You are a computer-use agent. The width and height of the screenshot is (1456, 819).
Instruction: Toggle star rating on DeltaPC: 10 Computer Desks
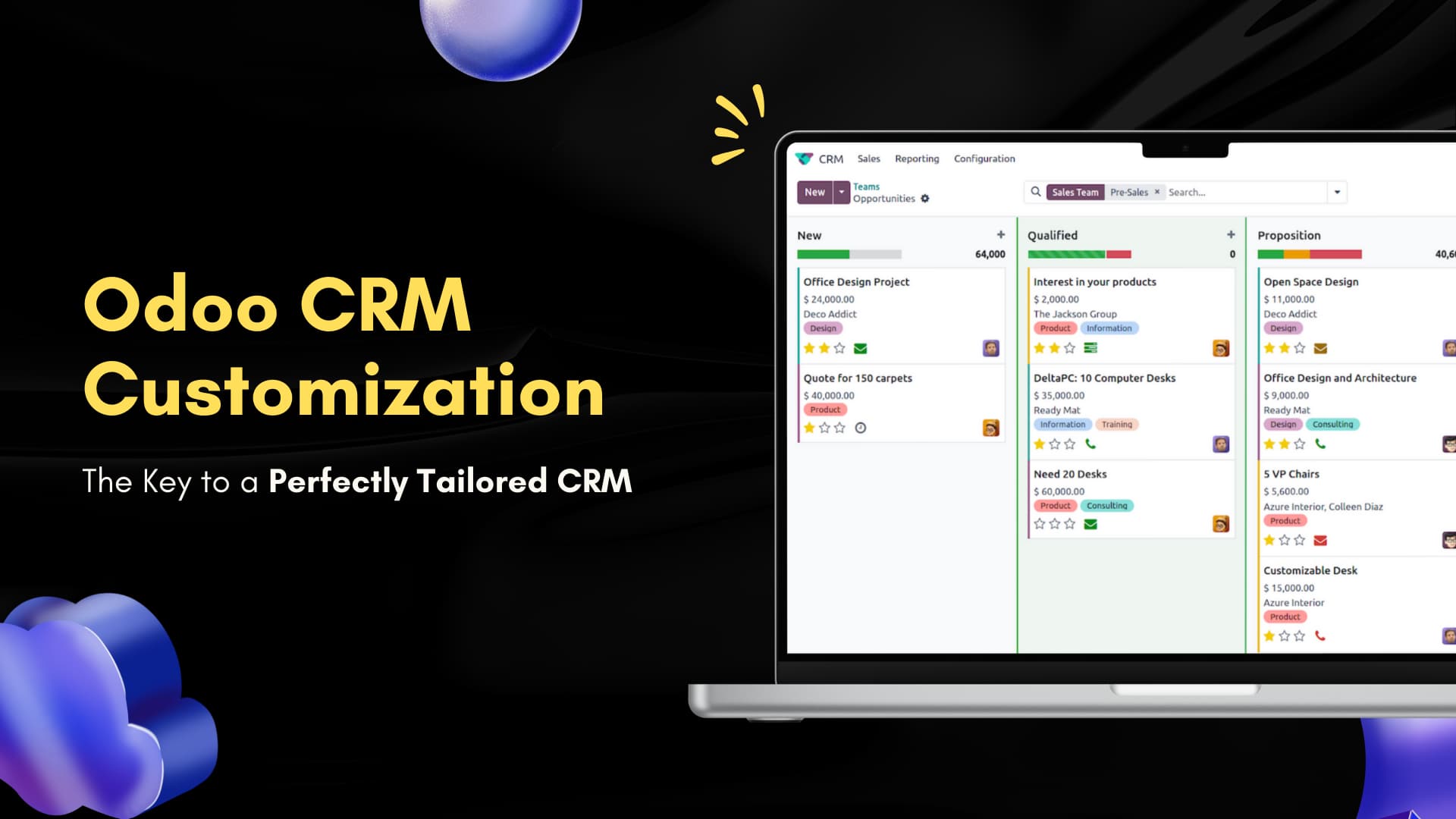[x=1040, y=443]
